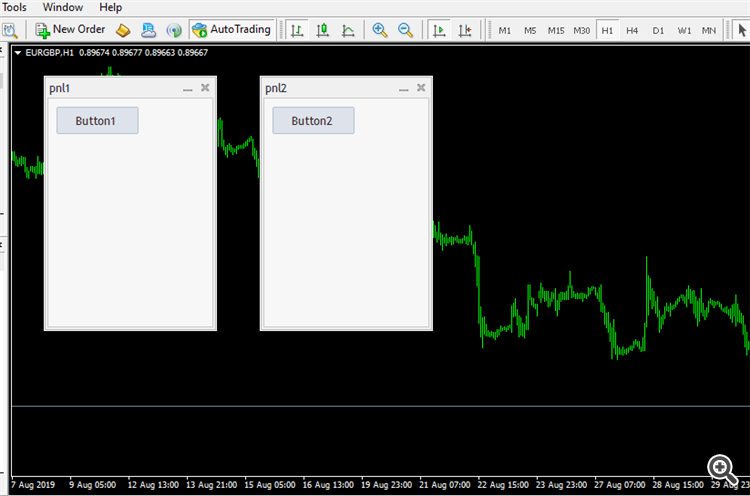Screen dimensions: 750x496
Task: Select the M15 timeframe
Action: 556,31
